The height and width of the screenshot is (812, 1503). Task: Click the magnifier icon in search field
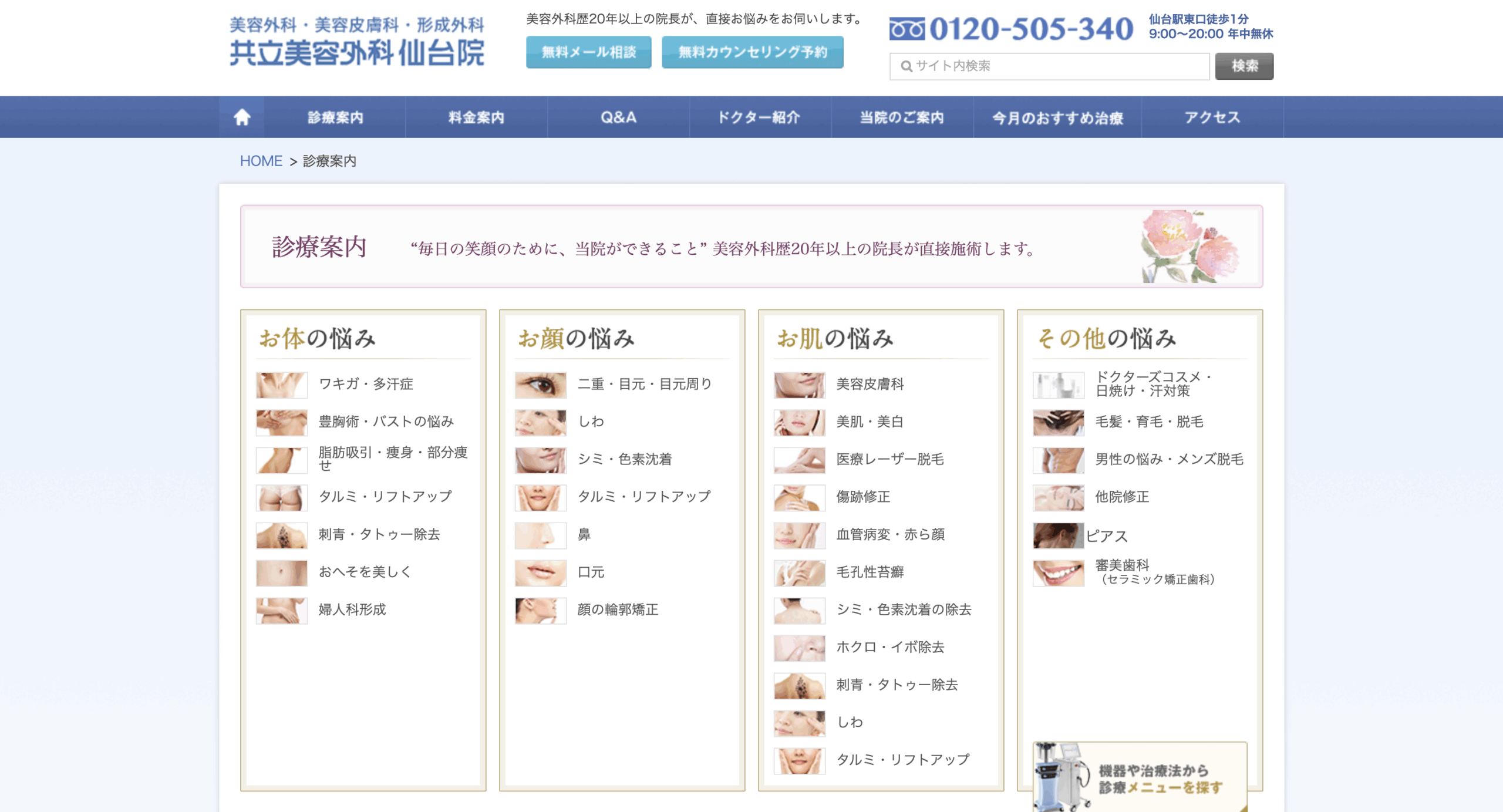[906, 66]
